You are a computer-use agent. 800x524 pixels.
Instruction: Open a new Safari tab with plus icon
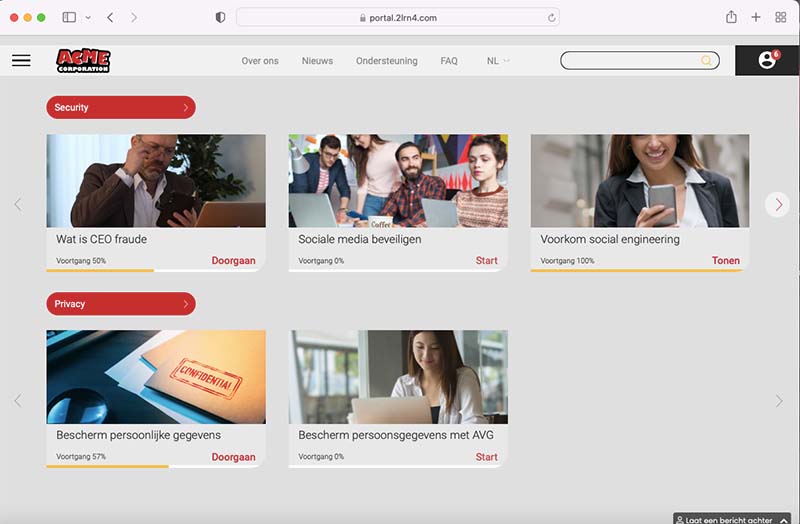[756, 17]
